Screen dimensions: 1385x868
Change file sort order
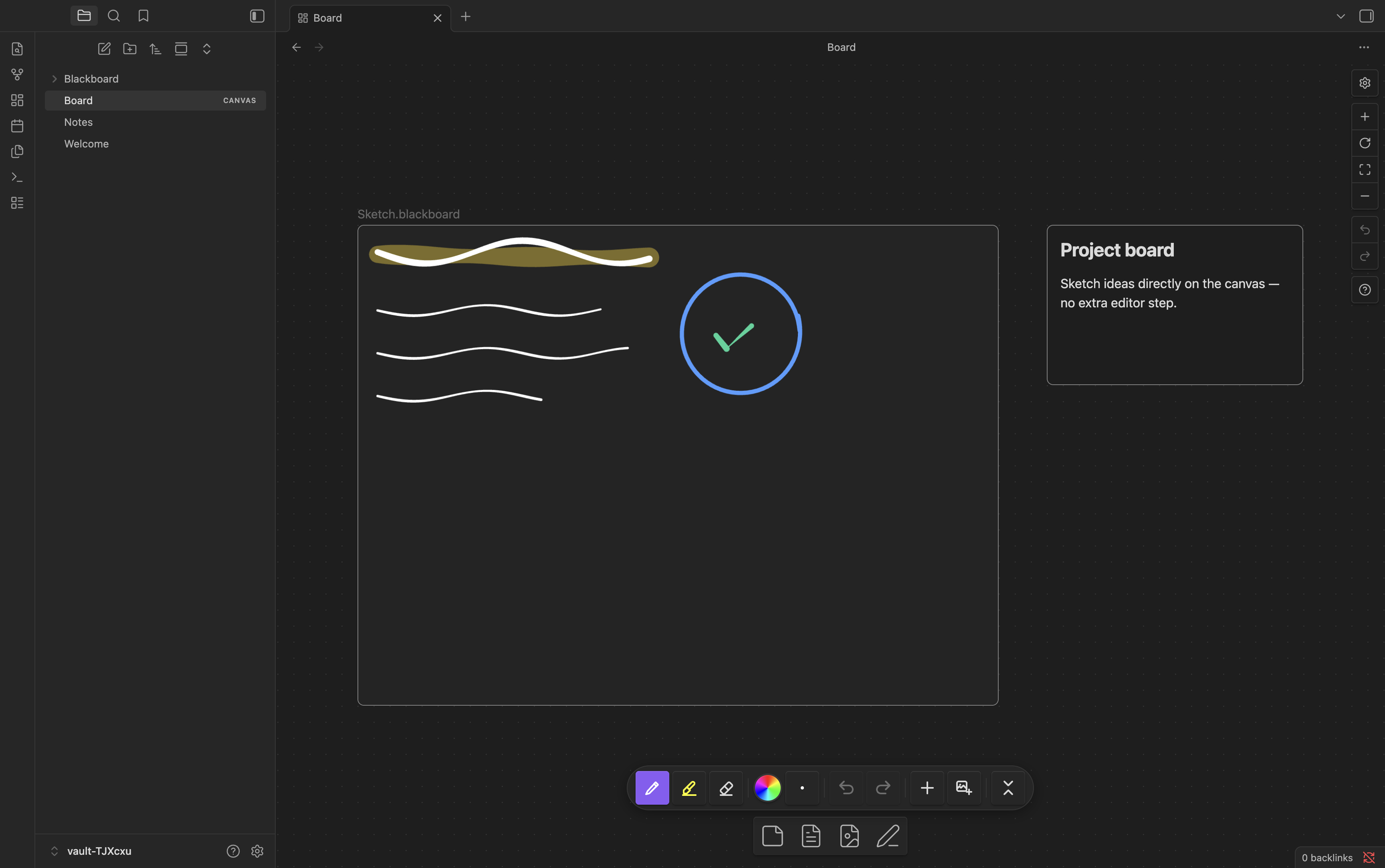click(x=155, y=49)
